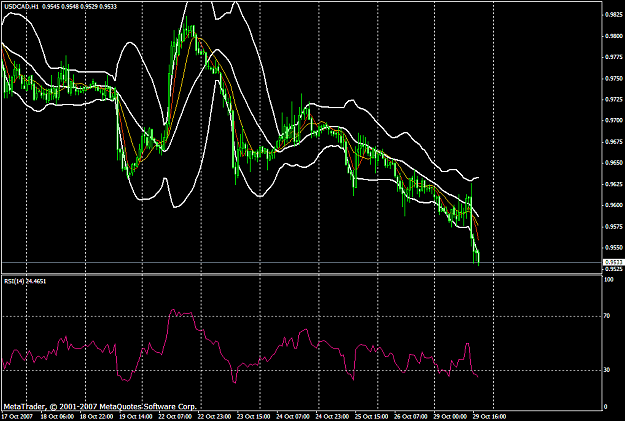This screenshot has height=421, width=625.
Task: Select the 0.9675 price axis label
Action: [614, 142]
